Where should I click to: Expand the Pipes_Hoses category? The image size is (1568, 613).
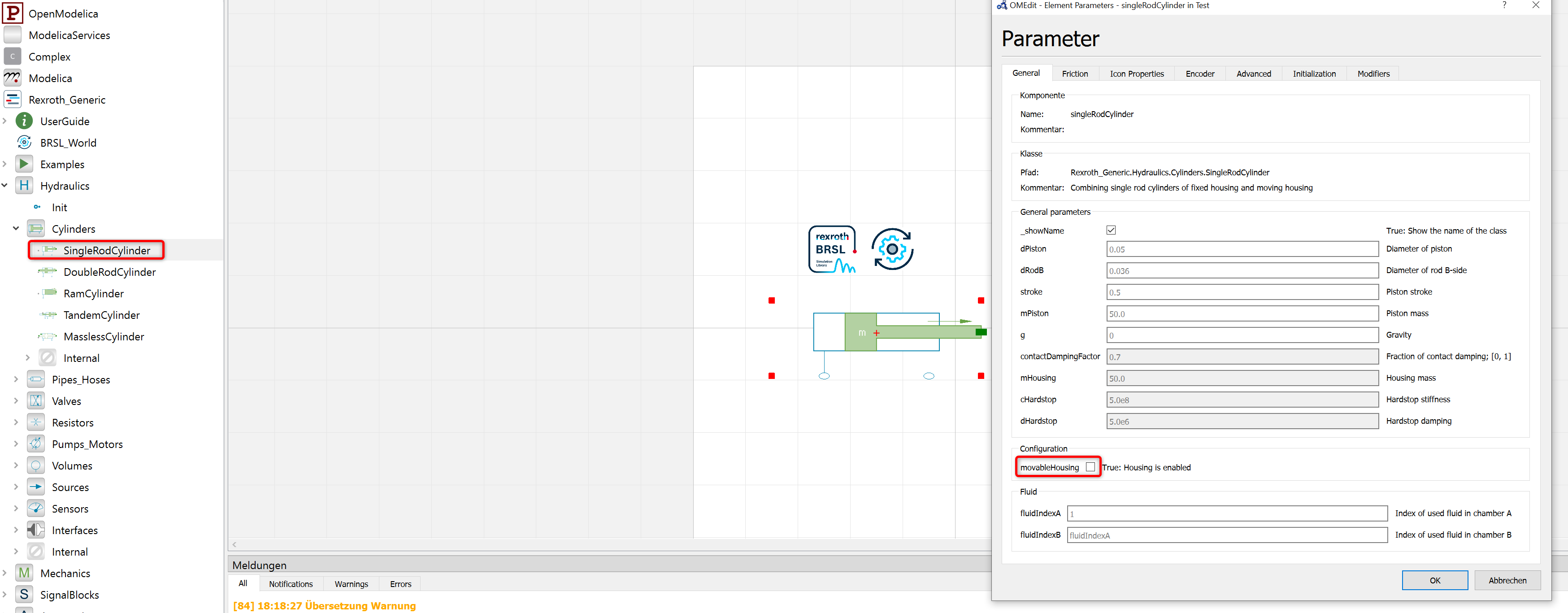(15, 379)
